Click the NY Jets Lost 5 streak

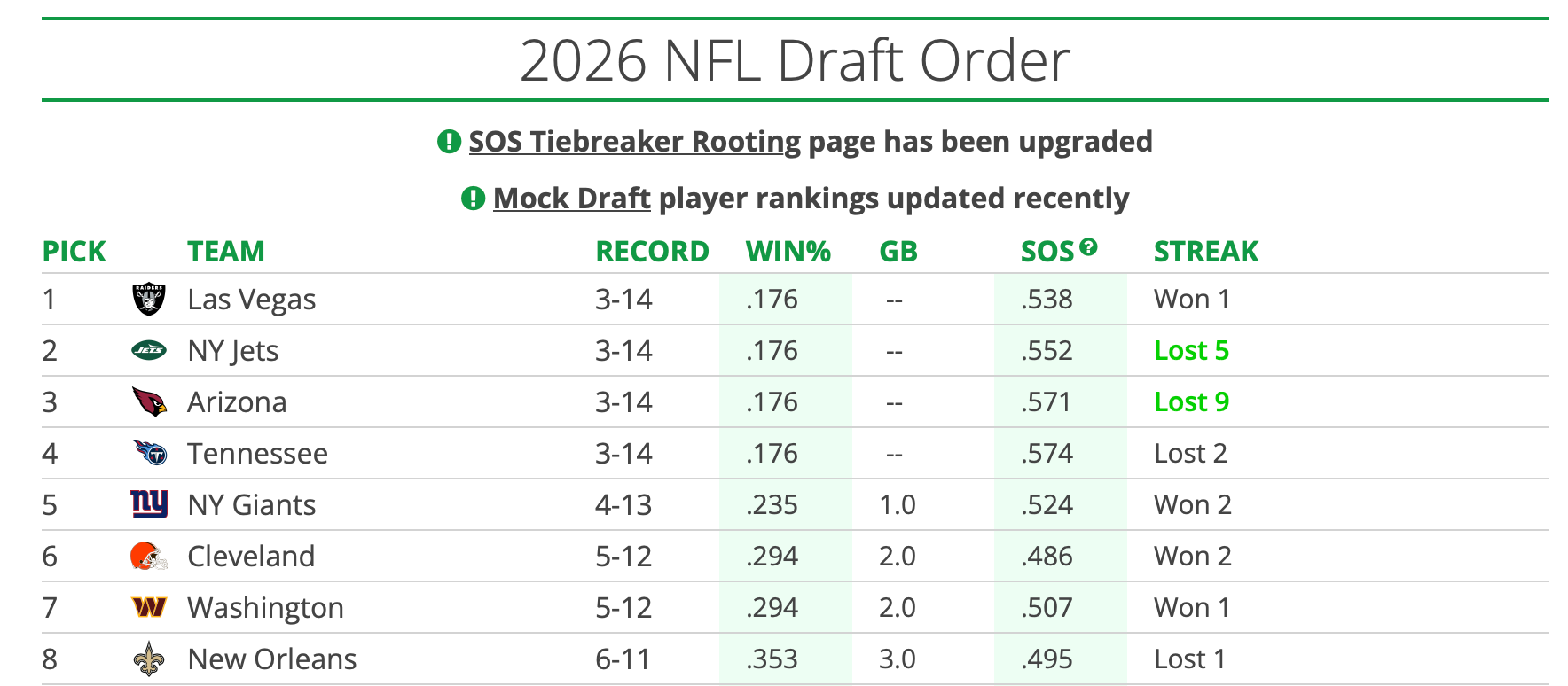click(1191, 351)
